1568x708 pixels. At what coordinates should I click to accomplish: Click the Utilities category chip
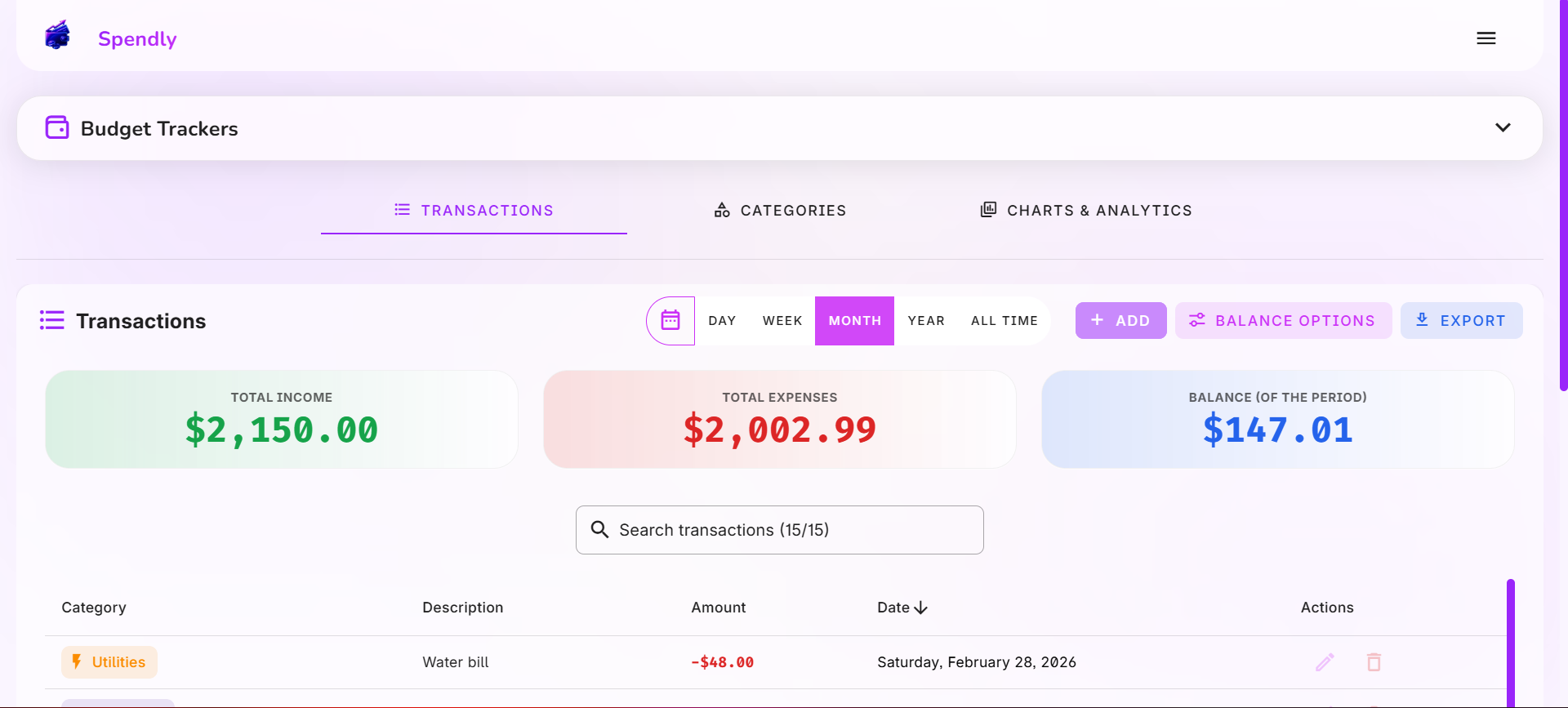[x=109, y=662]
